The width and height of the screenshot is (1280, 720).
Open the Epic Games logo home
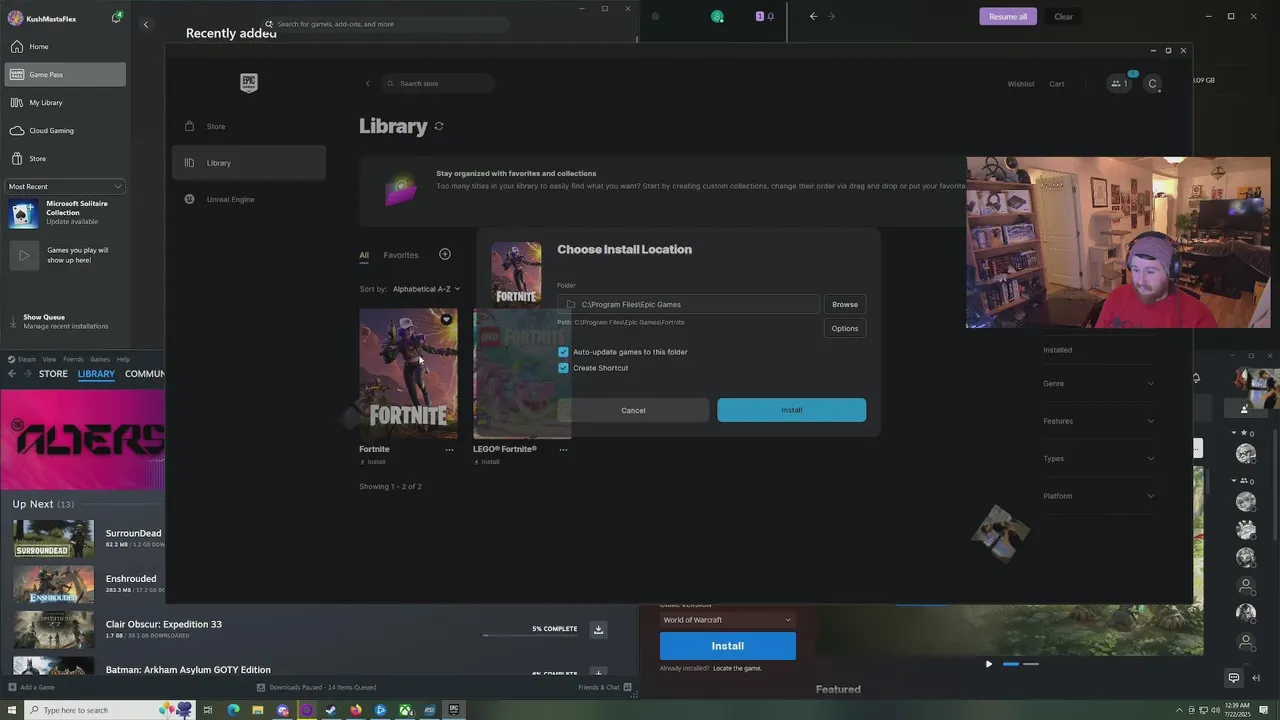coord(249,83)
